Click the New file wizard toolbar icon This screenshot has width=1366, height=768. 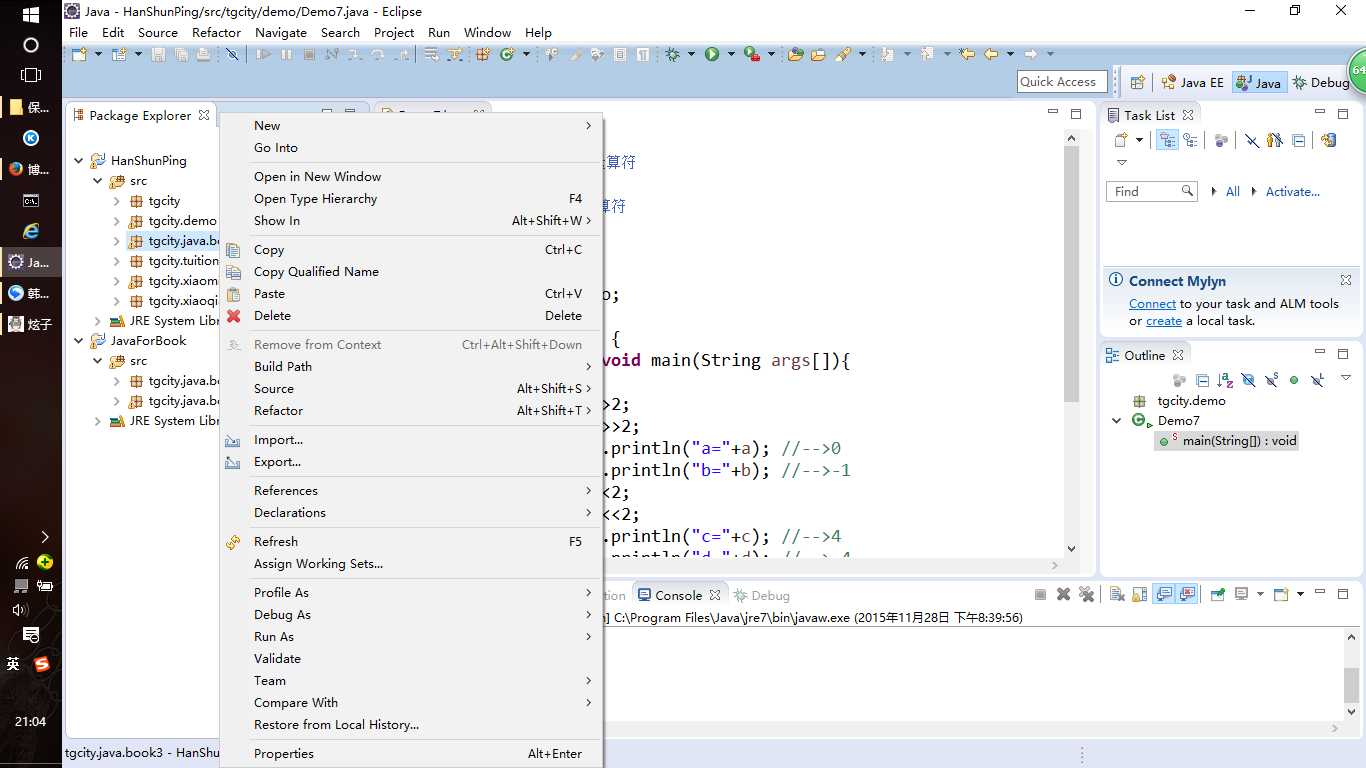[79, 54]
